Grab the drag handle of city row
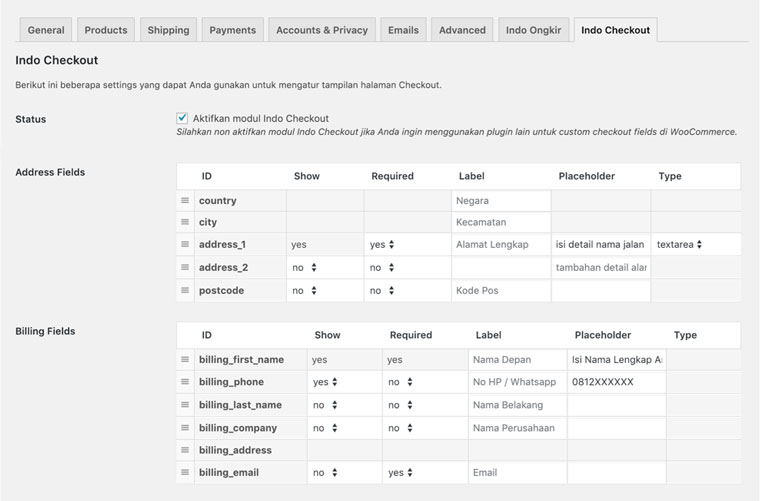760x501 pixels. click(x=185, y=222)
